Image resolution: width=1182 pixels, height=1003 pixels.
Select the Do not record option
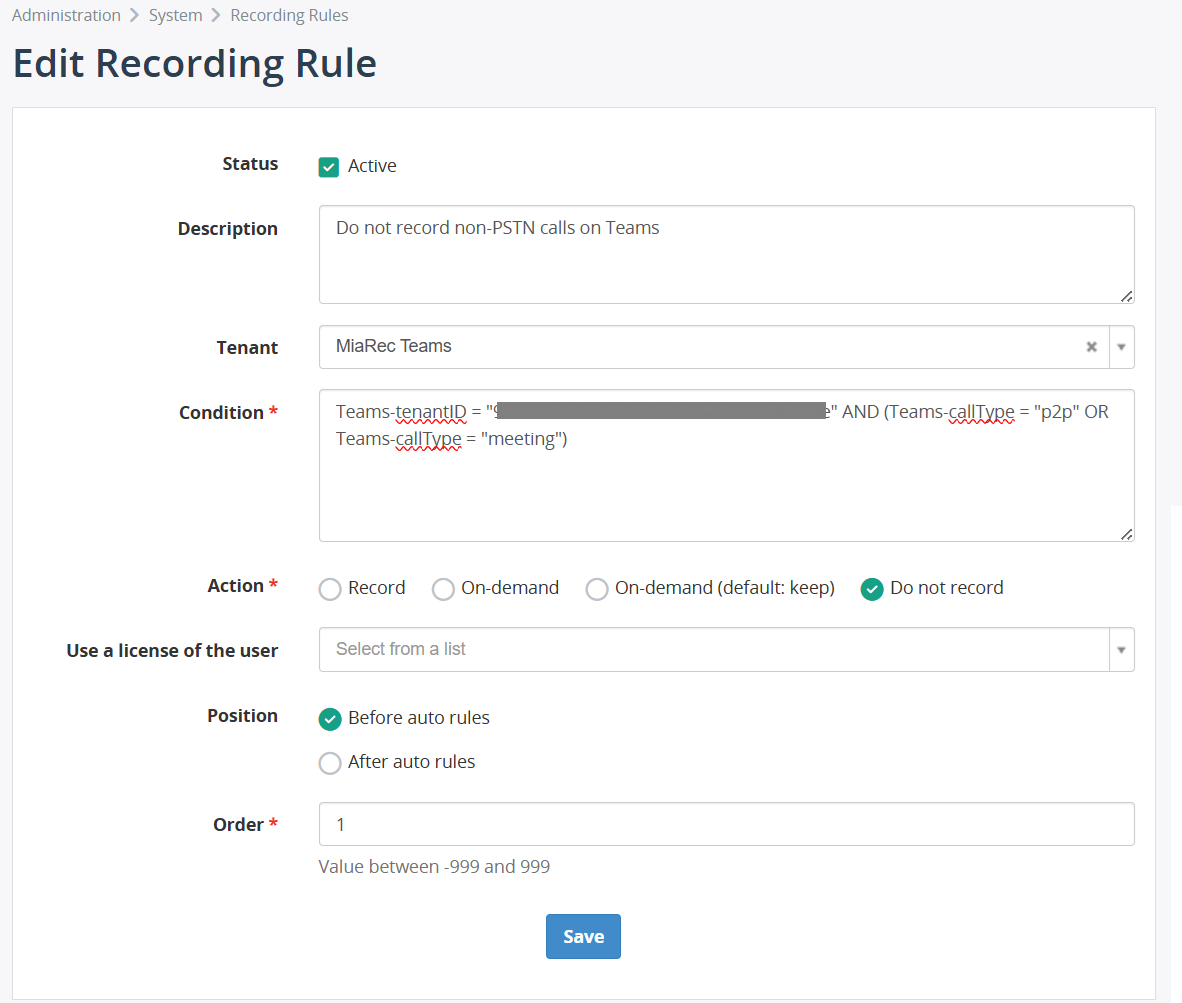pos(872,589)
